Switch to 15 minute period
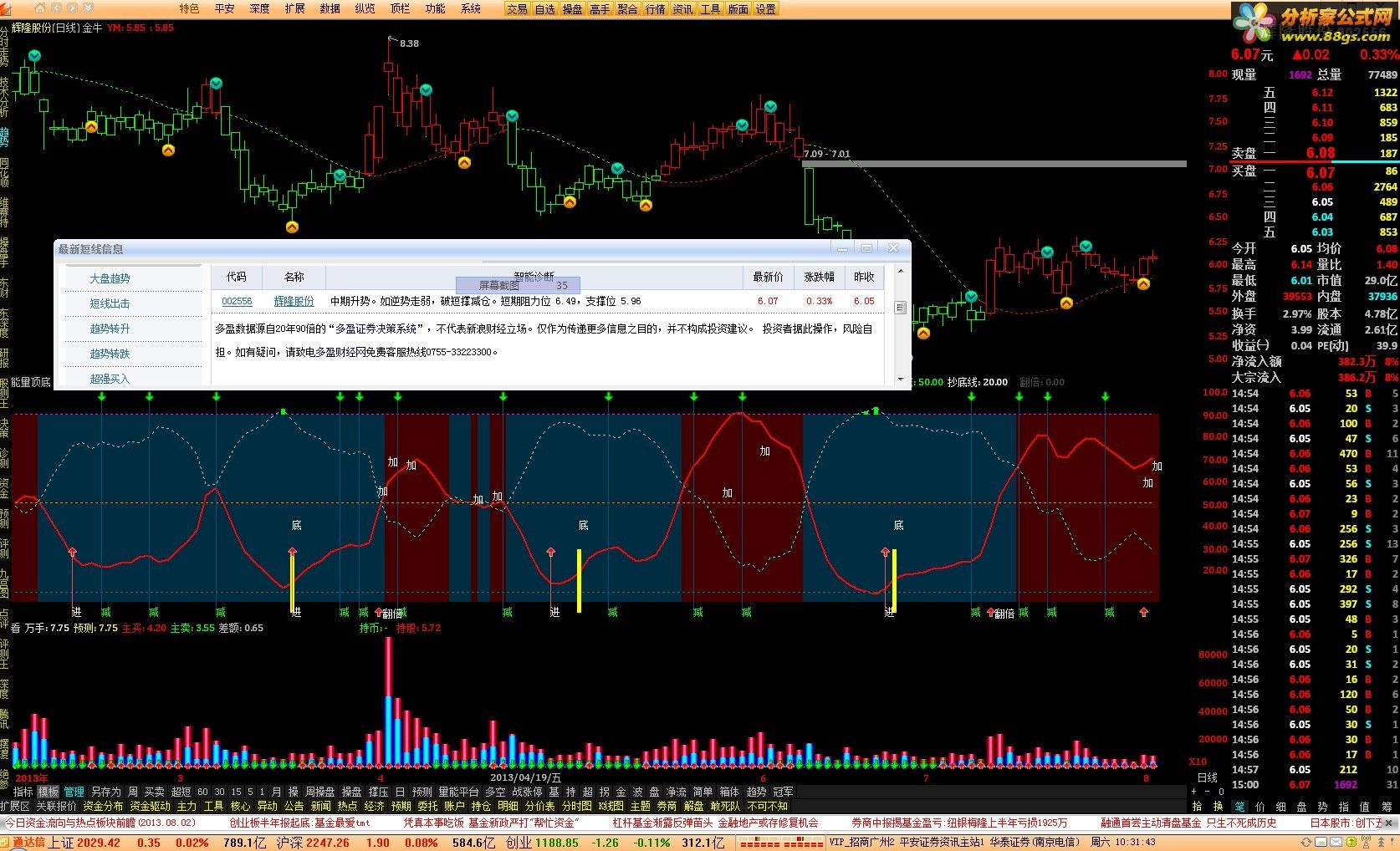Screen dimensions: 1400x851 point(236,792)
